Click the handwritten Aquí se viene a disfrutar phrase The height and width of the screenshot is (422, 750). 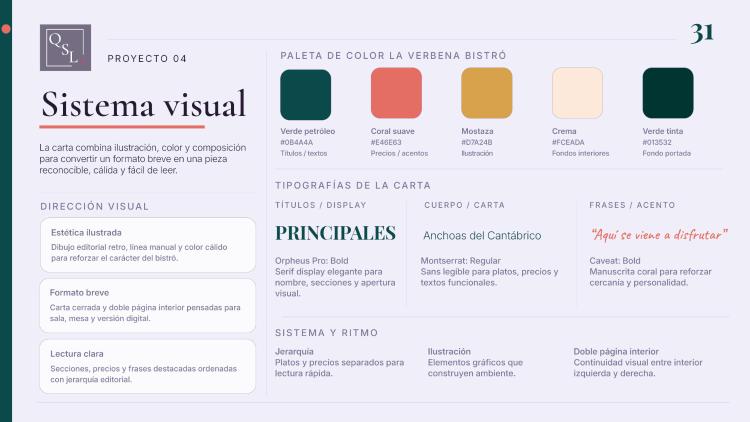pyautogui.click(x=659, y=234)
